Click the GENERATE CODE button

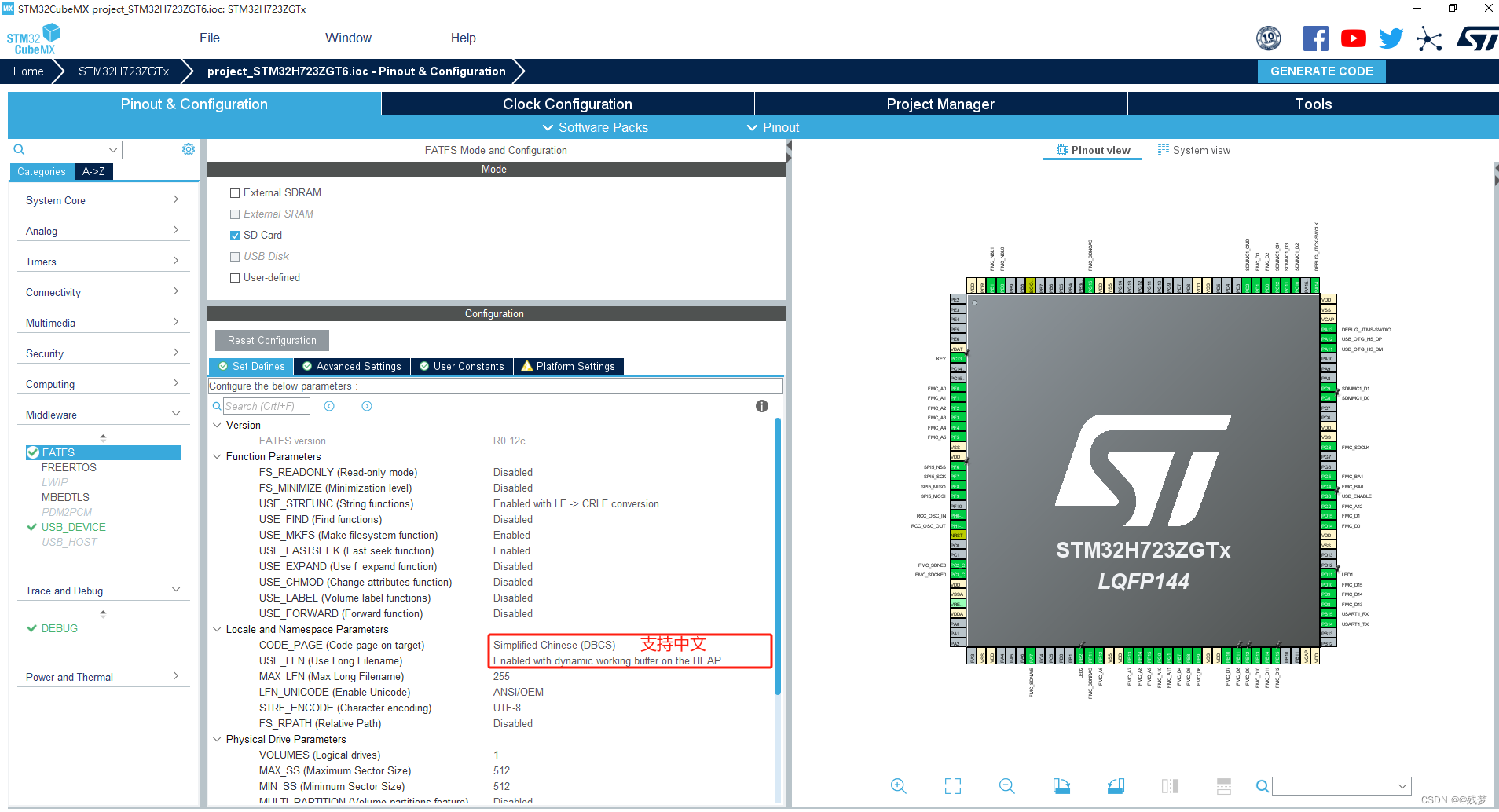[x=1321, y=71]
